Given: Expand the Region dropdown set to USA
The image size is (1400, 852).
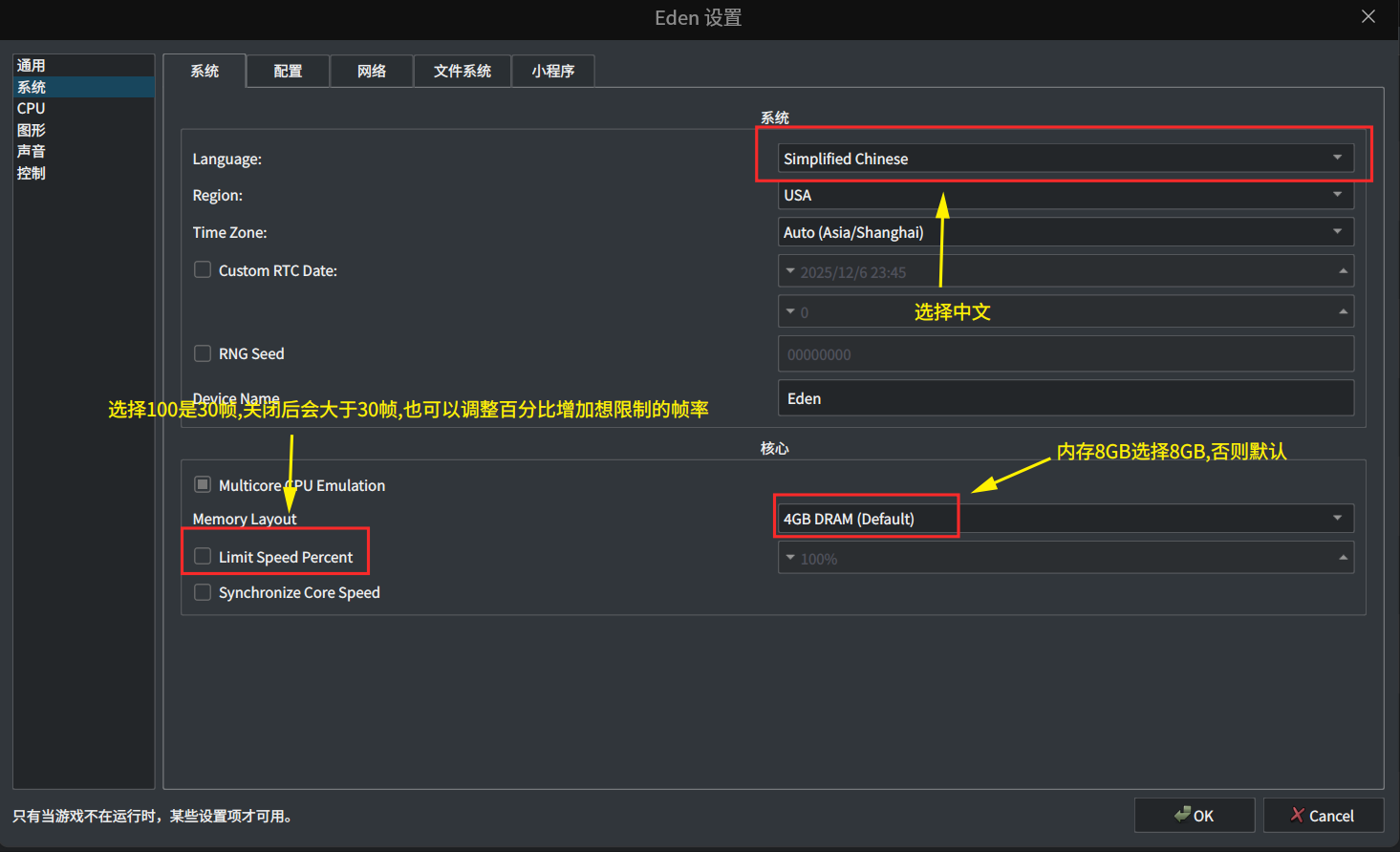Looking at the screenshot, I should coord(1066,195).
